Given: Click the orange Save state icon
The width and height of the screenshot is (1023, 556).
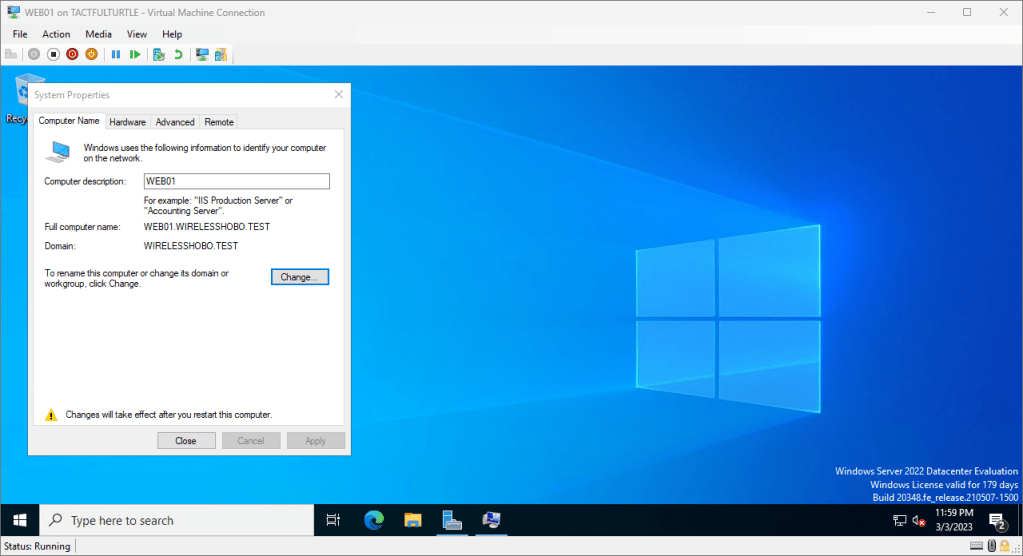Looking at the screenshot, I should [x=91, y=54].
